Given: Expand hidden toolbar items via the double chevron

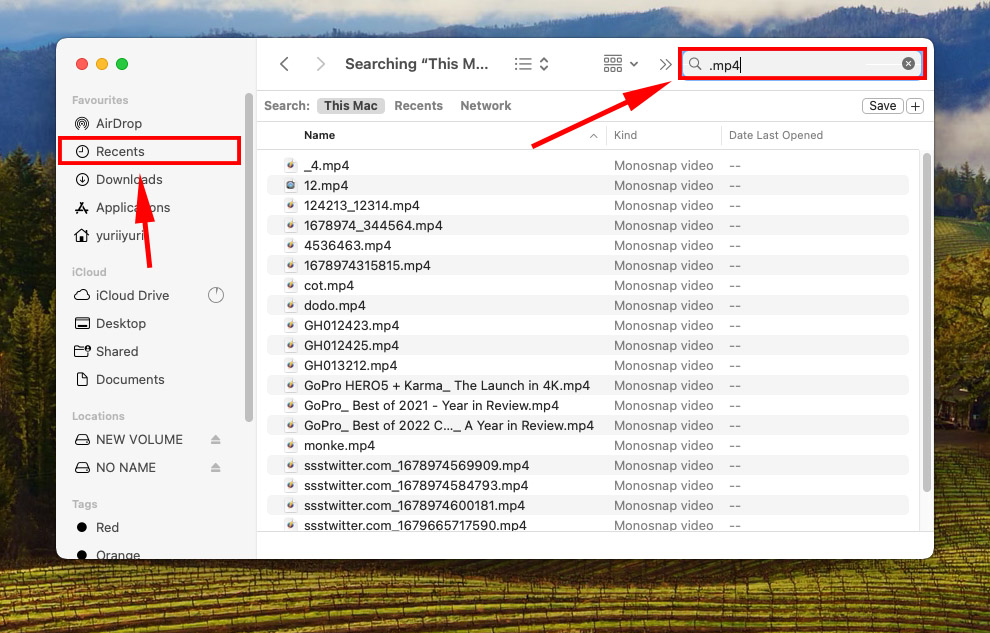Looking at the screenshot, I should 665,63.
